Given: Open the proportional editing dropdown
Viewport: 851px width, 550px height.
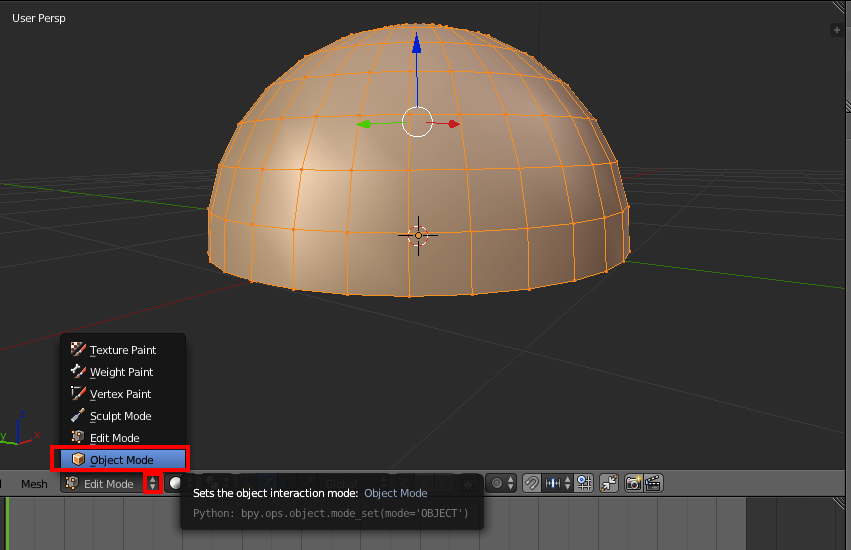Looking at the screenshot, I should pos(502,483).
